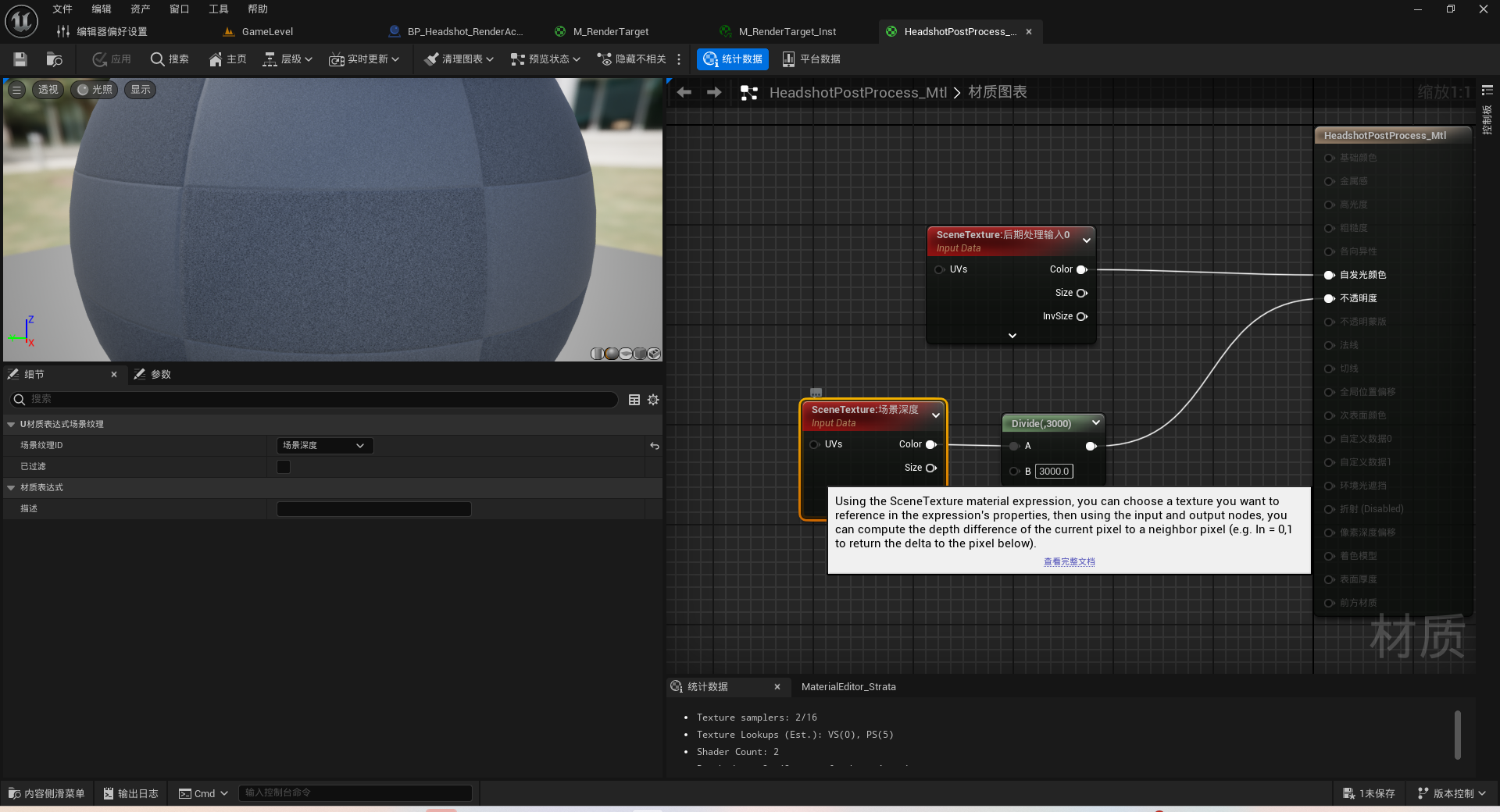This screenshot has height=812, width=1500.
Task: Click the 搜索 search toolbar button
Action: pyautogui.click(x=170, y=59)
